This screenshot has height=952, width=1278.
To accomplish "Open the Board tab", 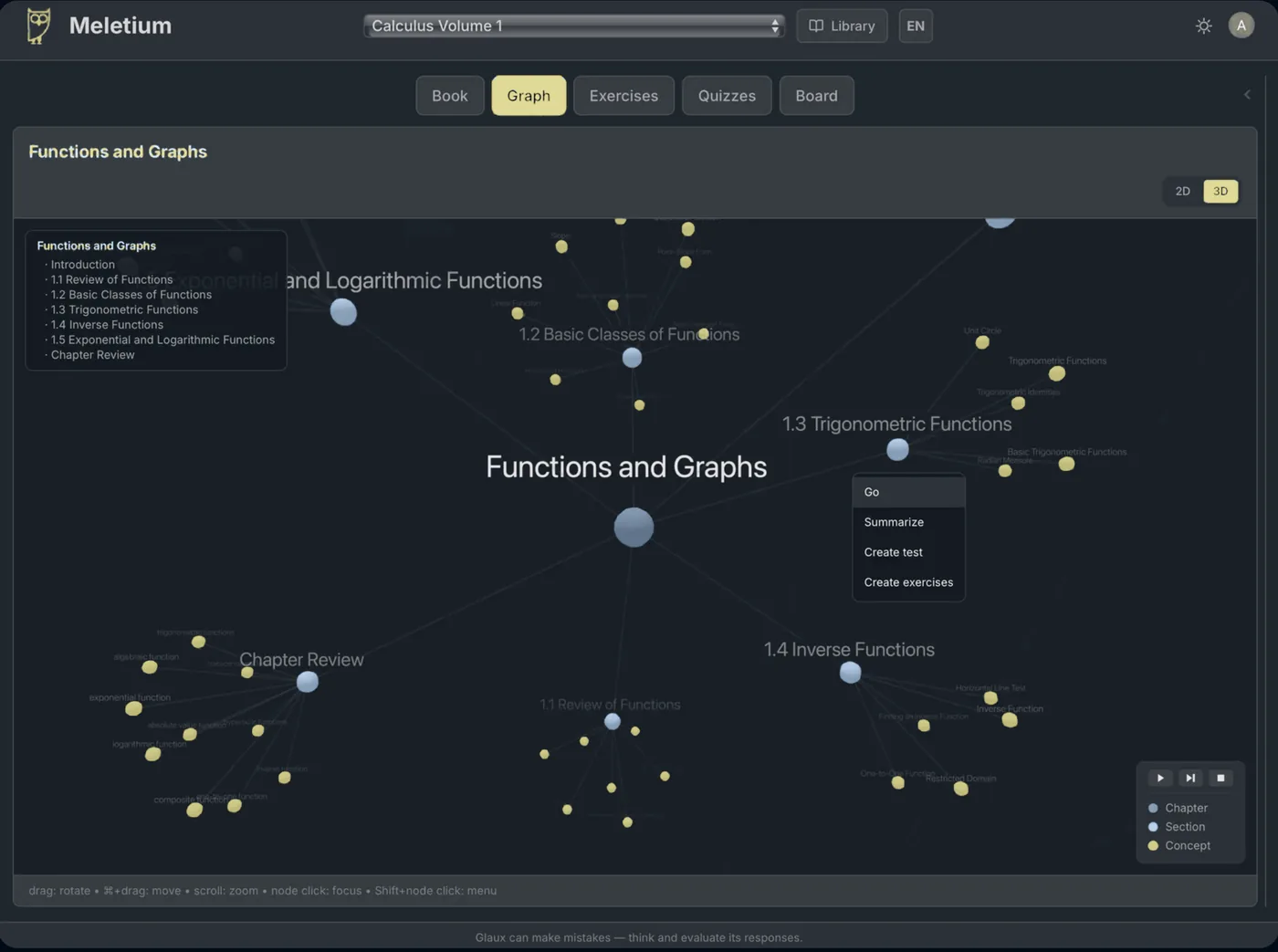I will 816,96.
